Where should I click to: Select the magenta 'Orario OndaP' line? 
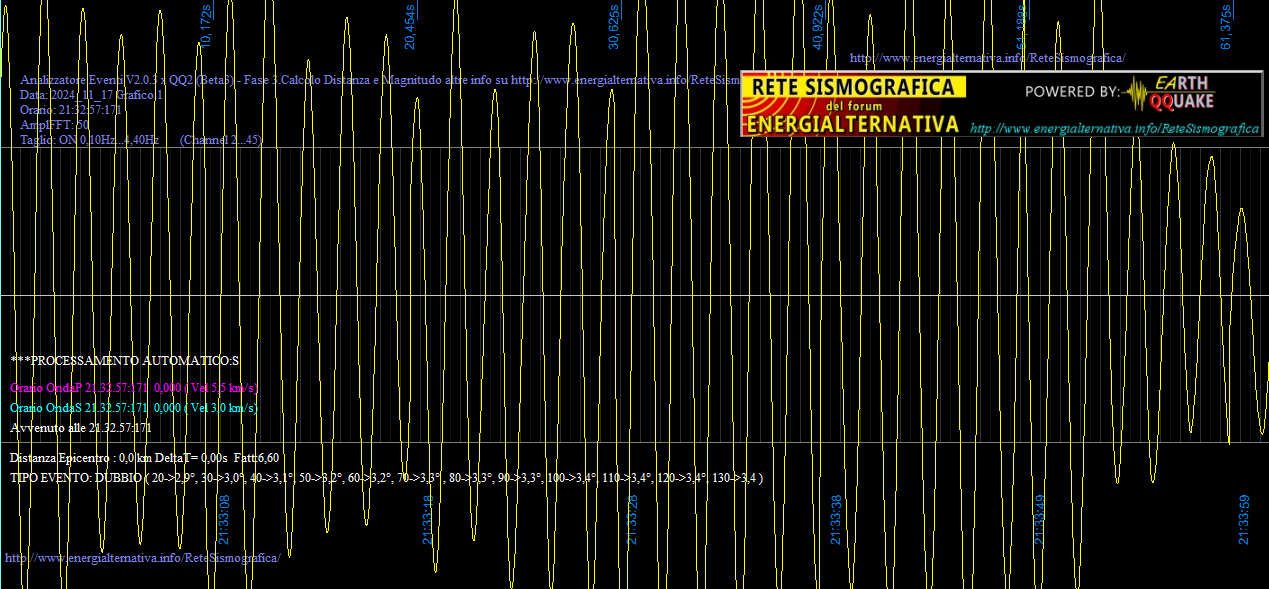pos(135,387)
